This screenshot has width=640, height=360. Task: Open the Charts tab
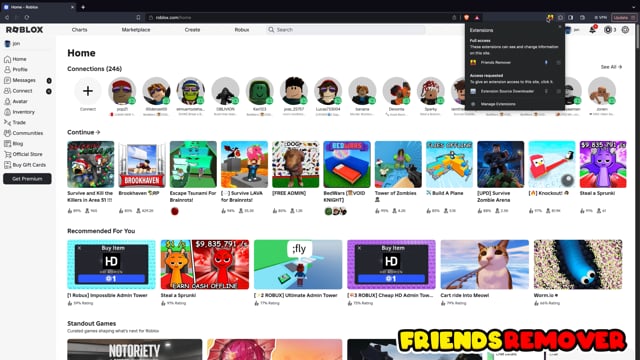(79, 30)
